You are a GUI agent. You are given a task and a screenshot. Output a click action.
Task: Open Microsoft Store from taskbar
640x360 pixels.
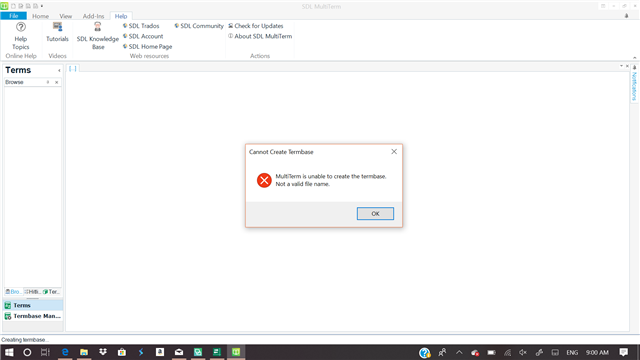(122, 352)
